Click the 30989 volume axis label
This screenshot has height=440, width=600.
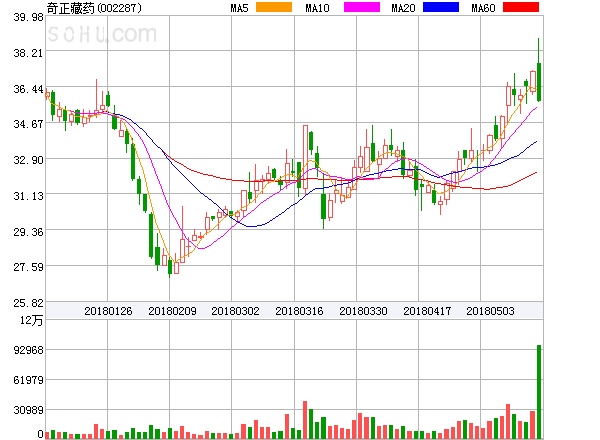28,410
